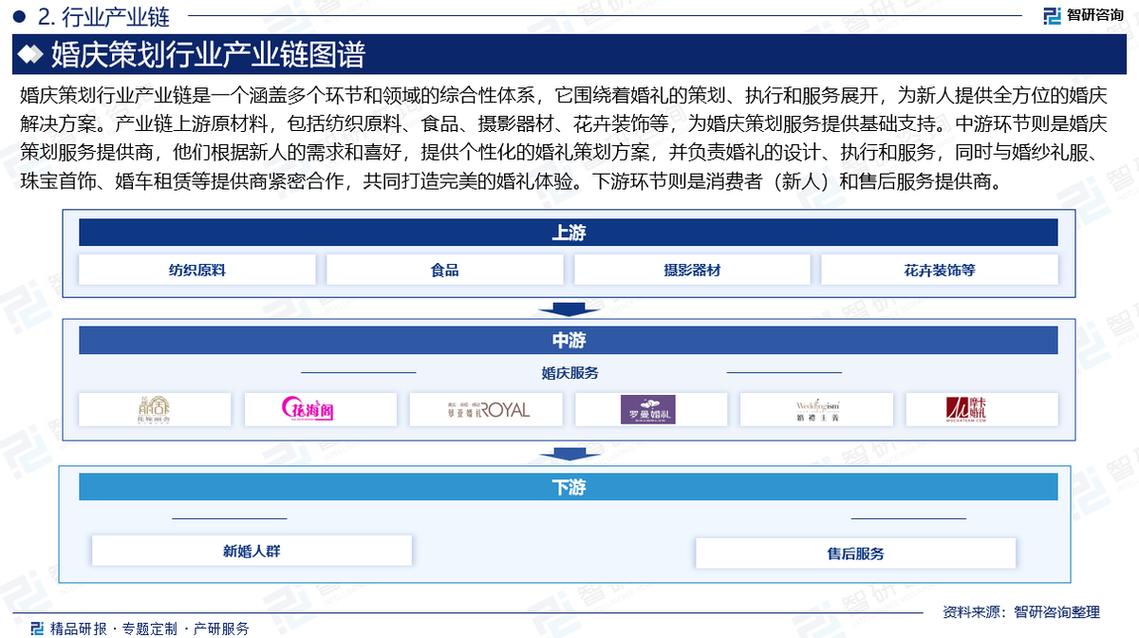The image size is (1139, 638).
Task: Click the first gold wedding brand logo
Action: [154, 409]
